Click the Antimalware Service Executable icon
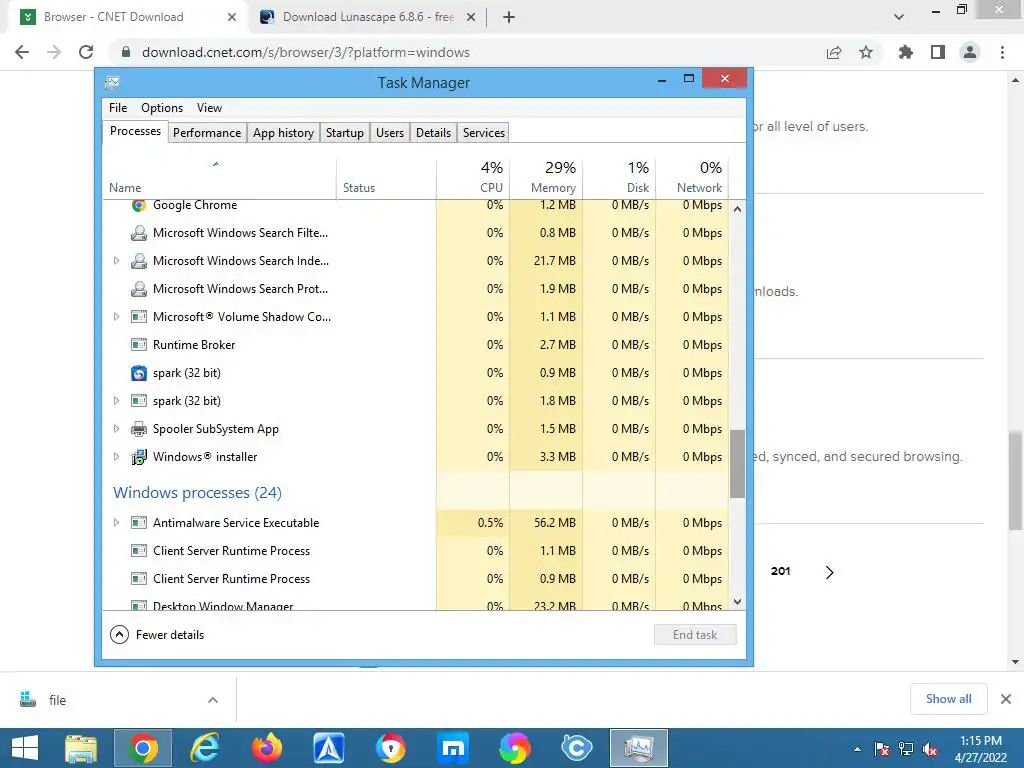Viewport: 1024px width, 768px height. pos(138,522)
